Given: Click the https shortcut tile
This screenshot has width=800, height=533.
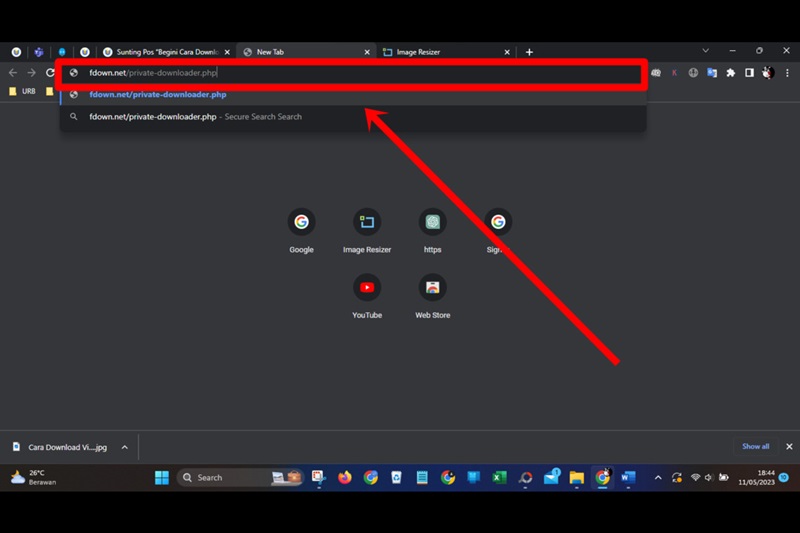Looking at the screenshot, I should (x=432, y=223).
